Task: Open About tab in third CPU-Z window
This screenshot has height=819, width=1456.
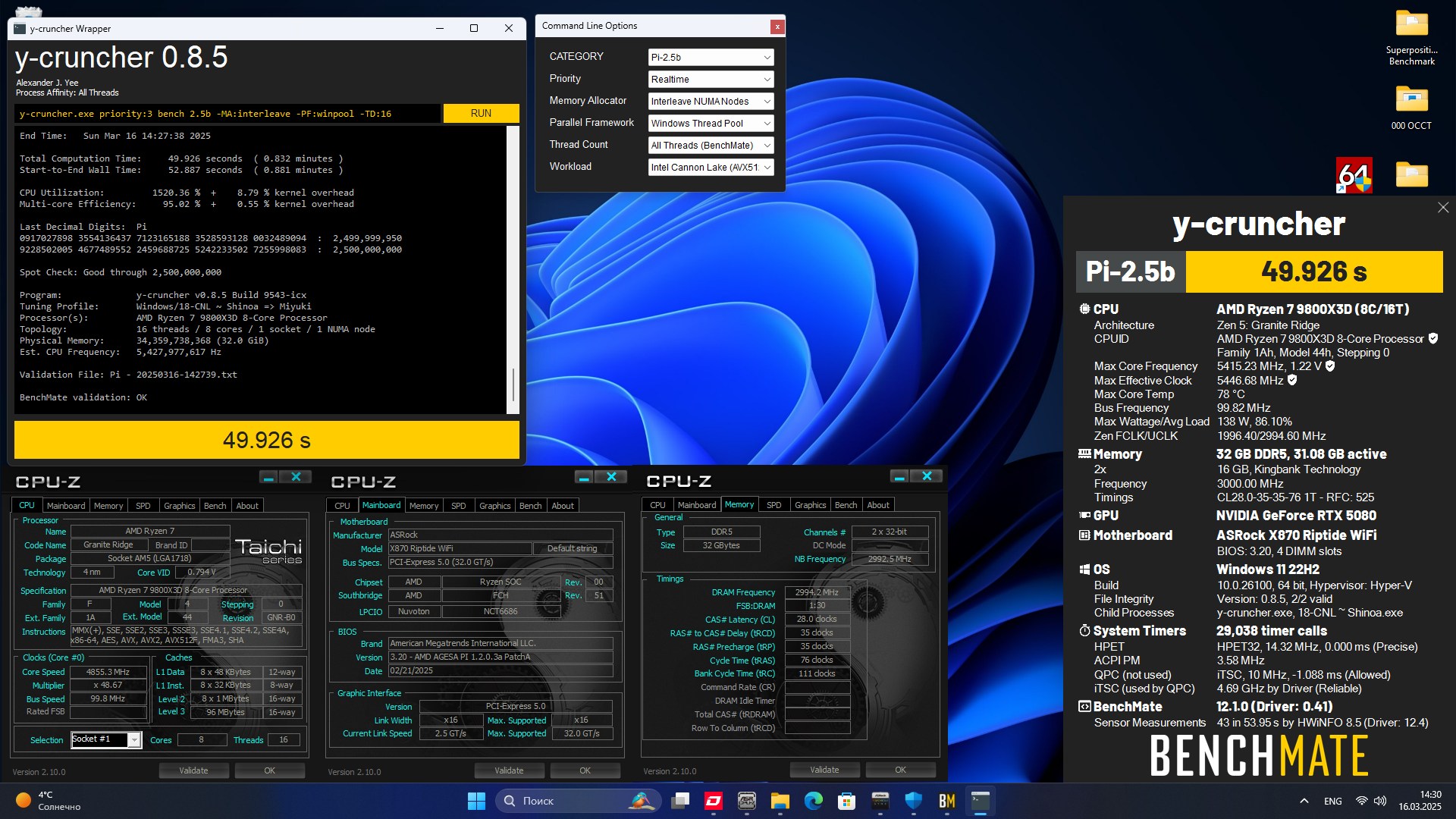Action: tap(878, 505)
